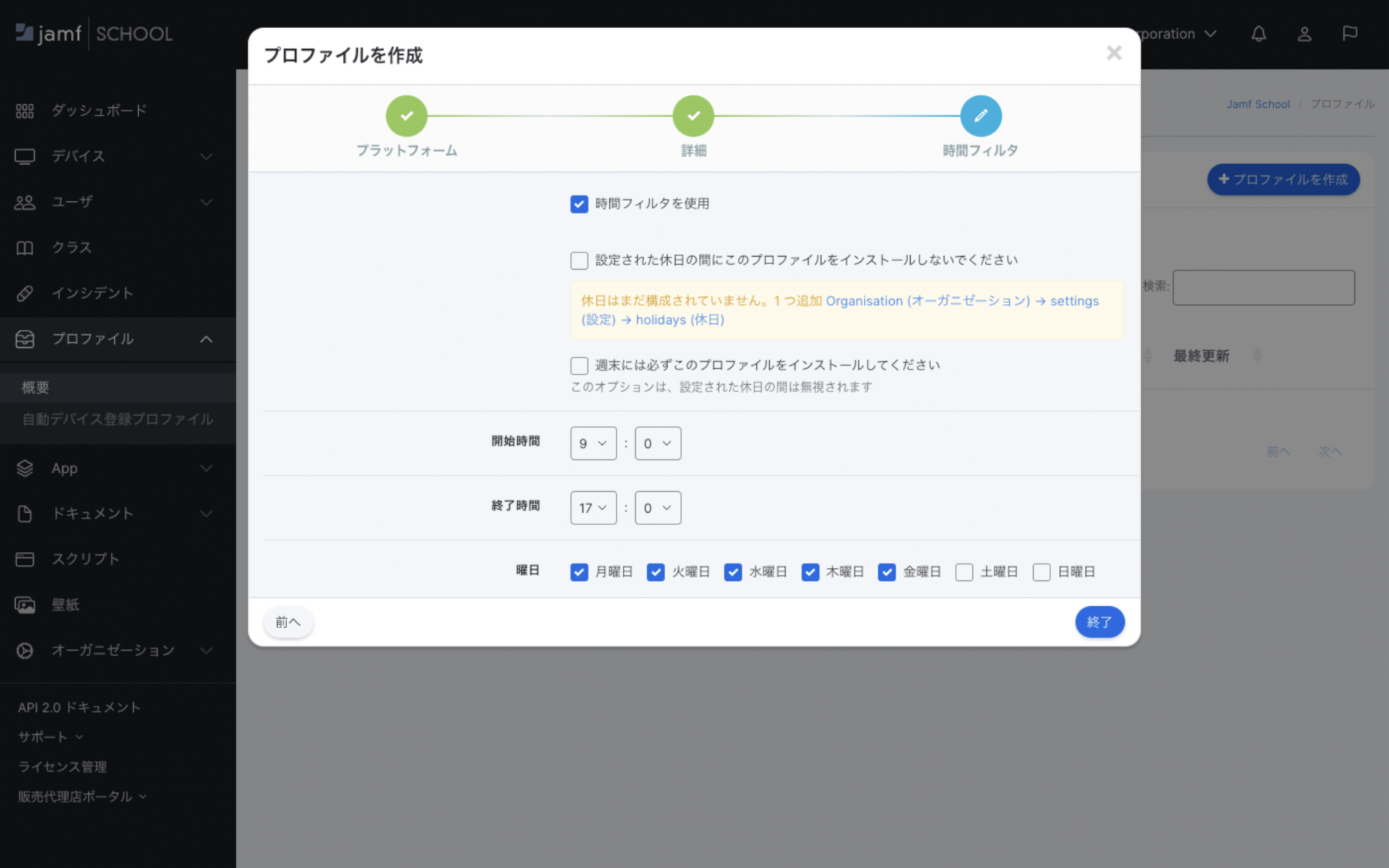The height and width of the screenshot is (868, 1389).
Task: Disable the 時間フィルタを使用 checkbox
Action: click(x=579, y=204)
